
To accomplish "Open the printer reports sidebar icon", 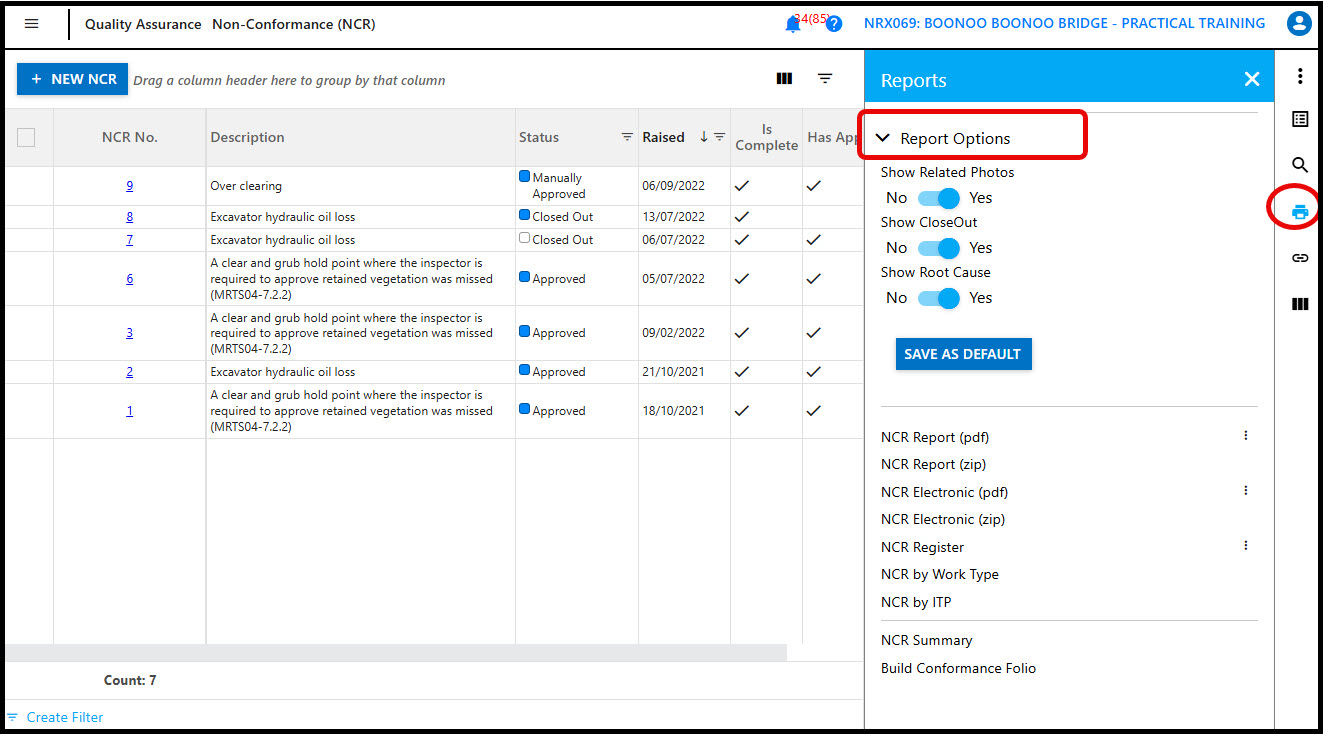I will (1300, 211).
